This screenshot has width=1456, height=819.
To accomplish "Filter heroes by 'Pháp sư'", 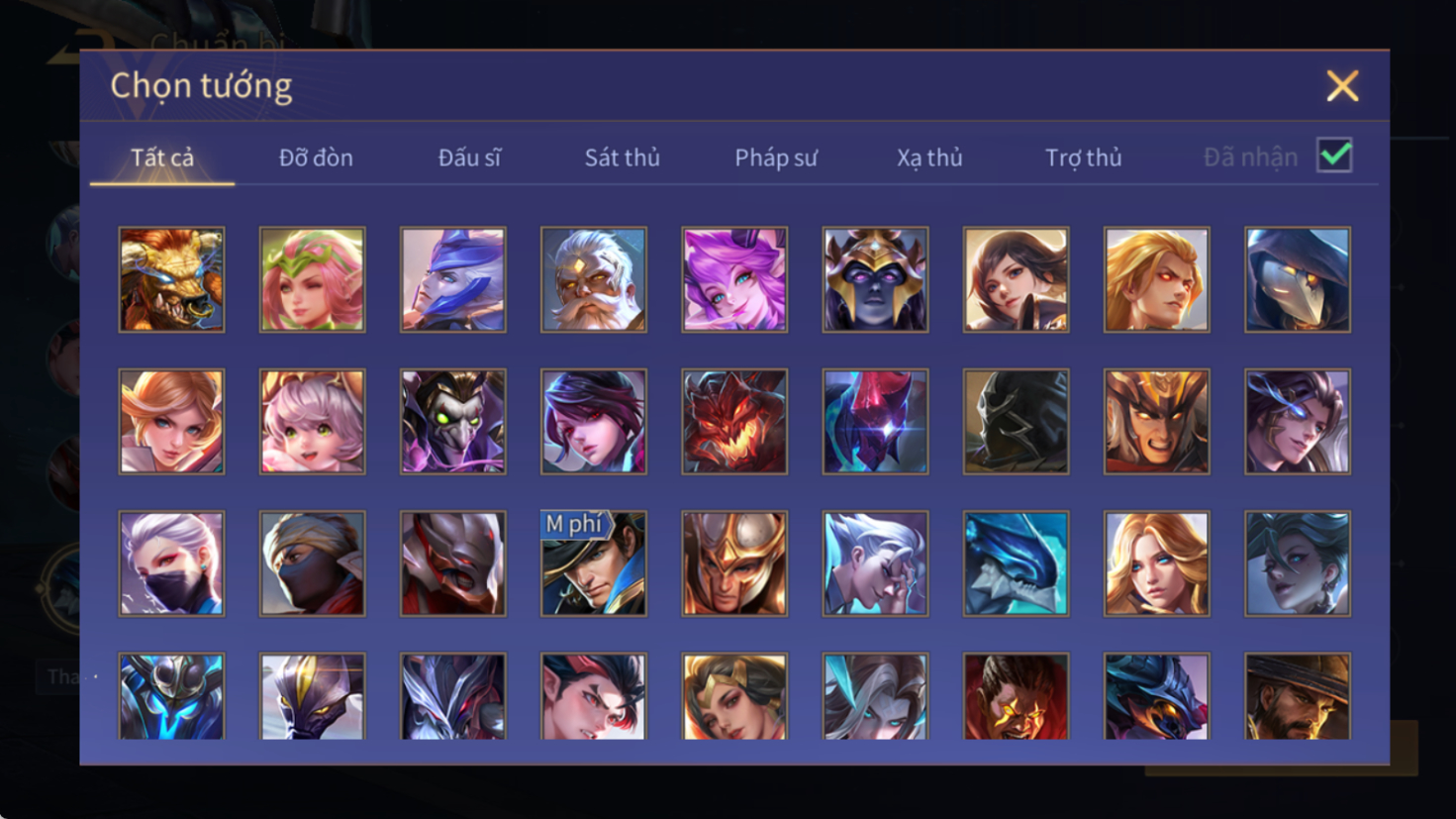I will pos(776,157).
